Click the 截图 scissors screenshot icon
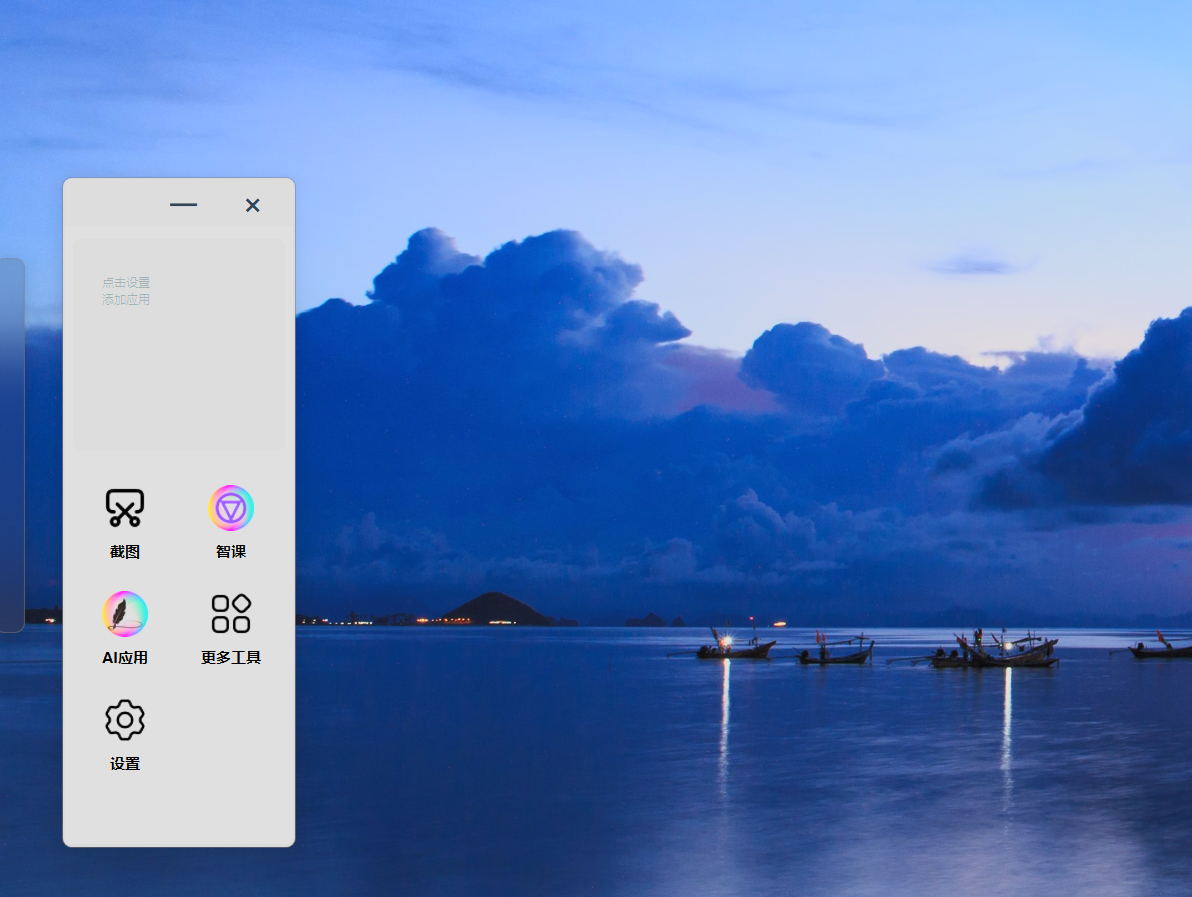 click(x=125, y=508)
